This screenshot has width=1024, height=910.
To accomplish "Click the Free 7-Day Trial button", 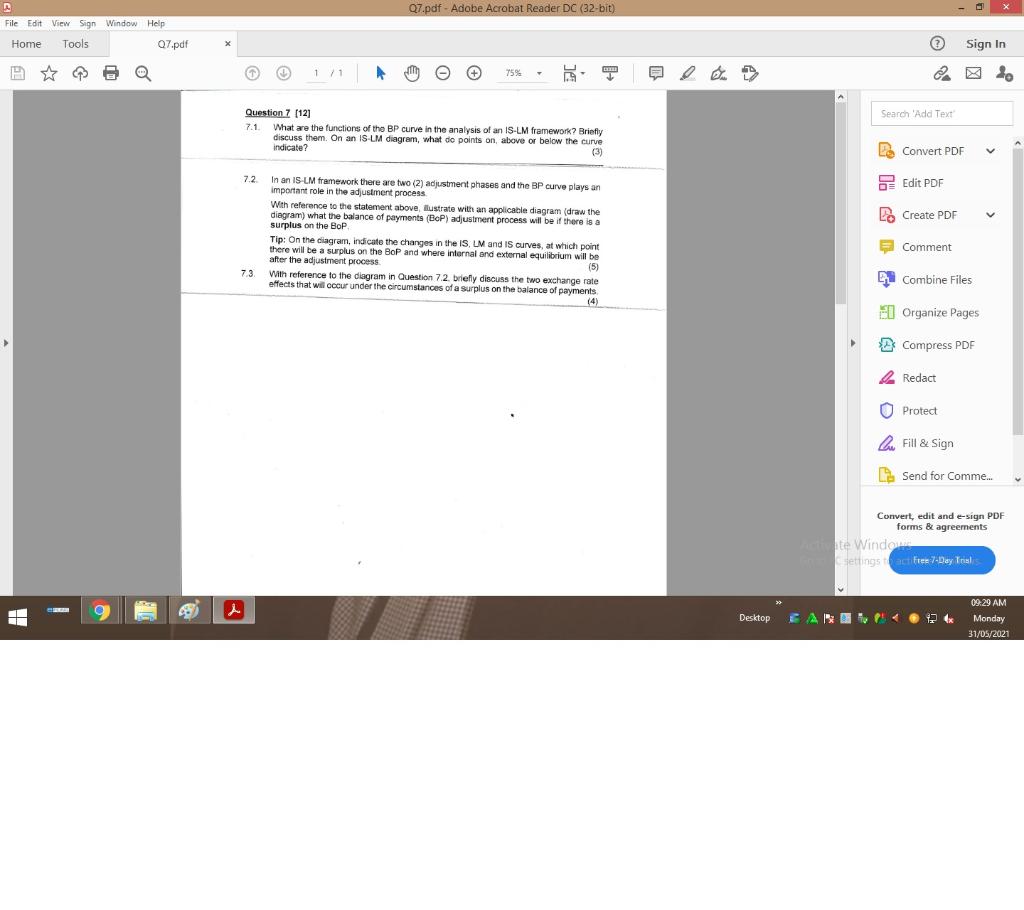I will [x=941, y=560].
